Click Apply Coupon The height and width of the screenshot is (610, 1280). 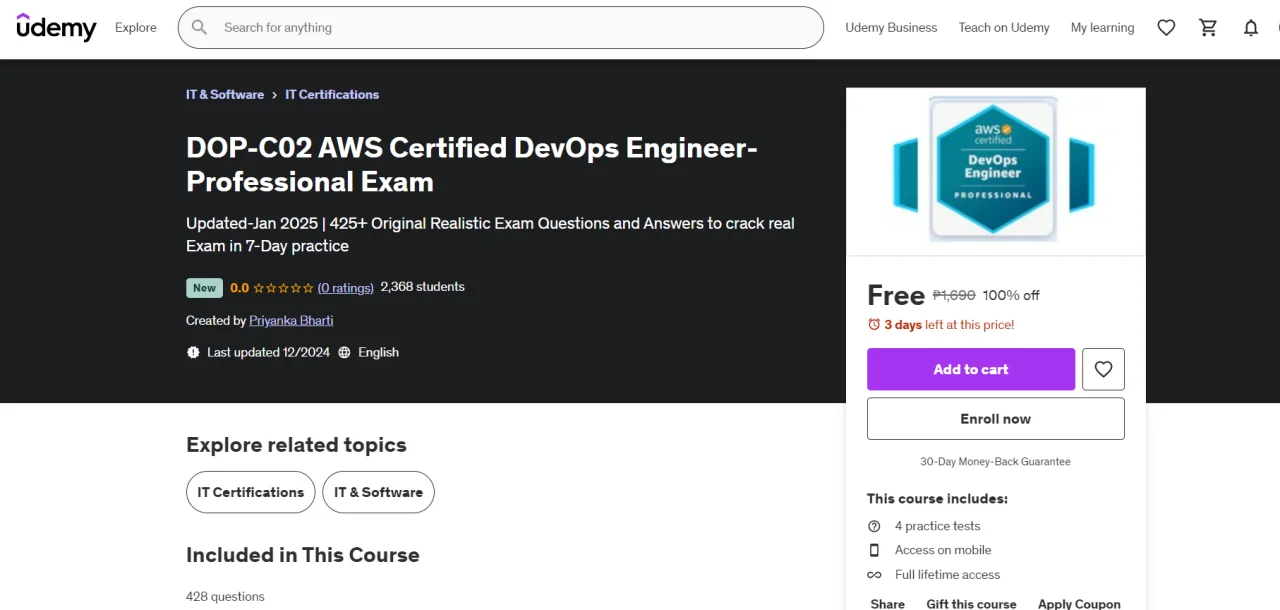point(1079,604)
